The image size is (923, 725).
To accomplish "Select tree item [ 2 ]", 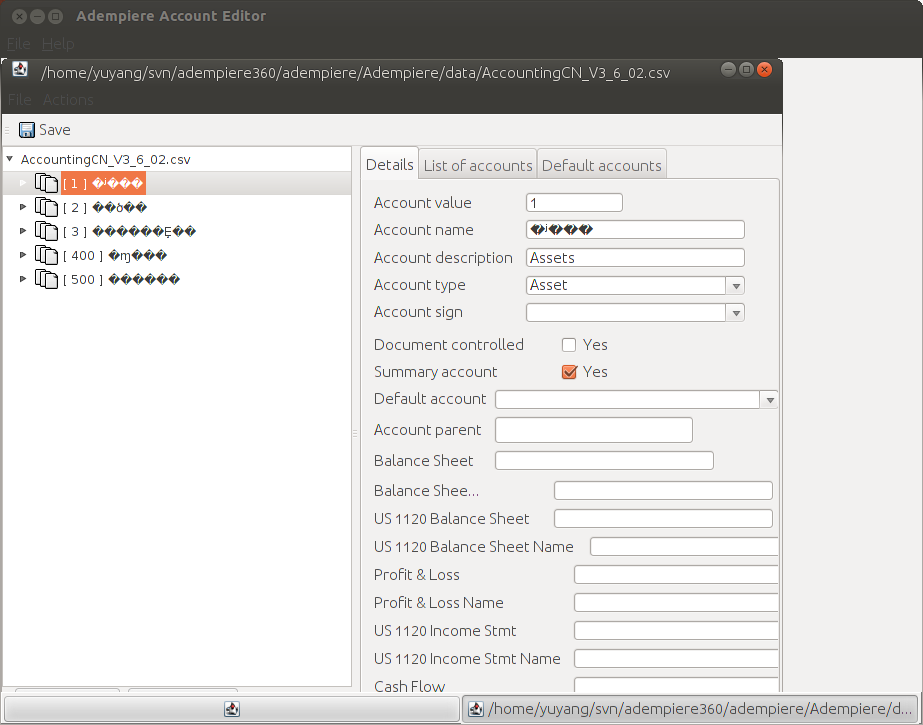I will pyautogui.click(x=105, y=207).
